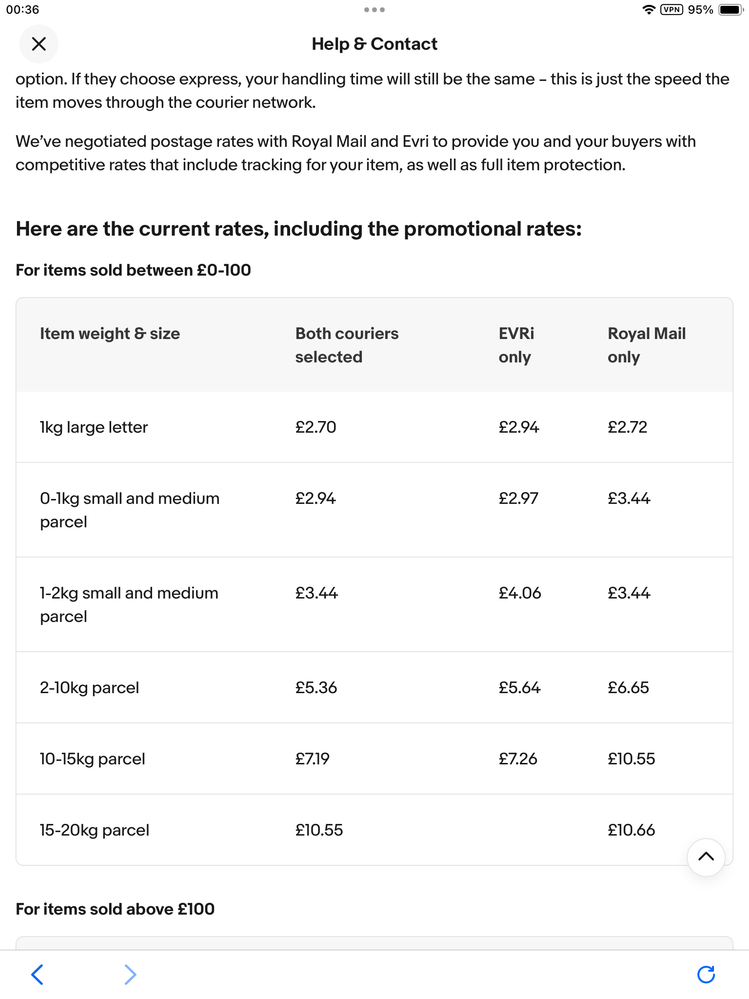Image resolution: width=749 pixels, height=999 pixels.
Task: Tap the three-dot multitasking indicator
Action: pos(374,10)
